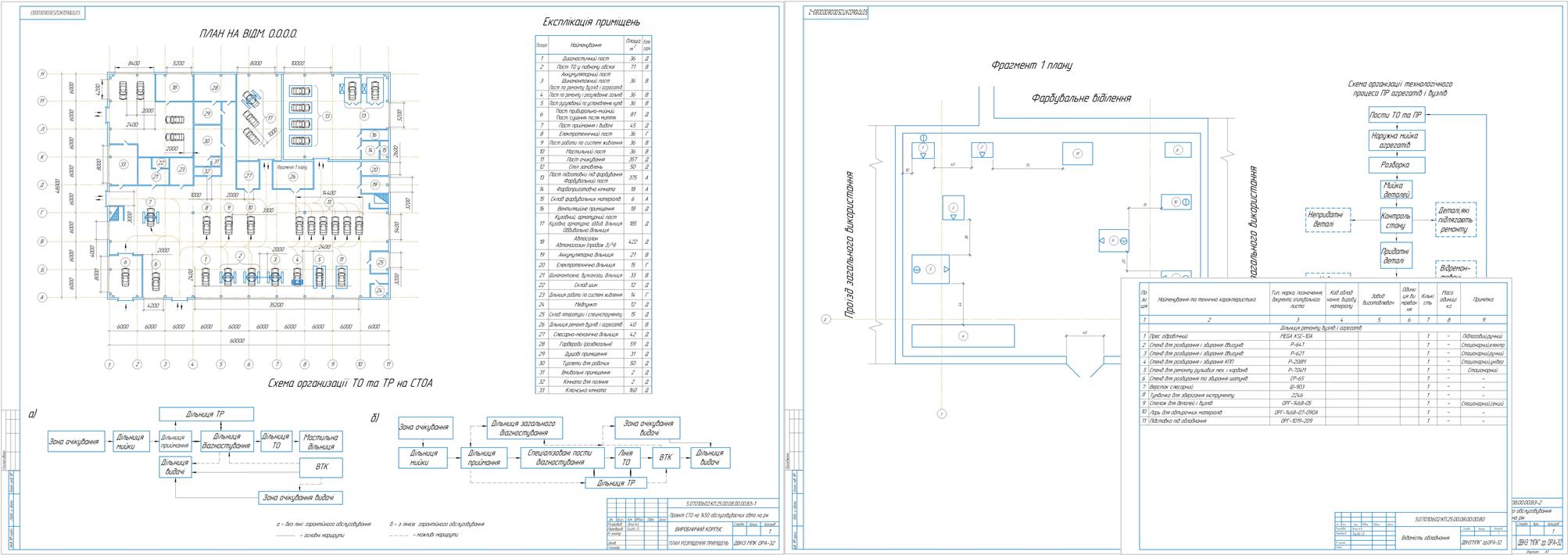Select the 'Діагностичний пост' row in the room list
The image size is (1568, 555).
pos(593,59)
